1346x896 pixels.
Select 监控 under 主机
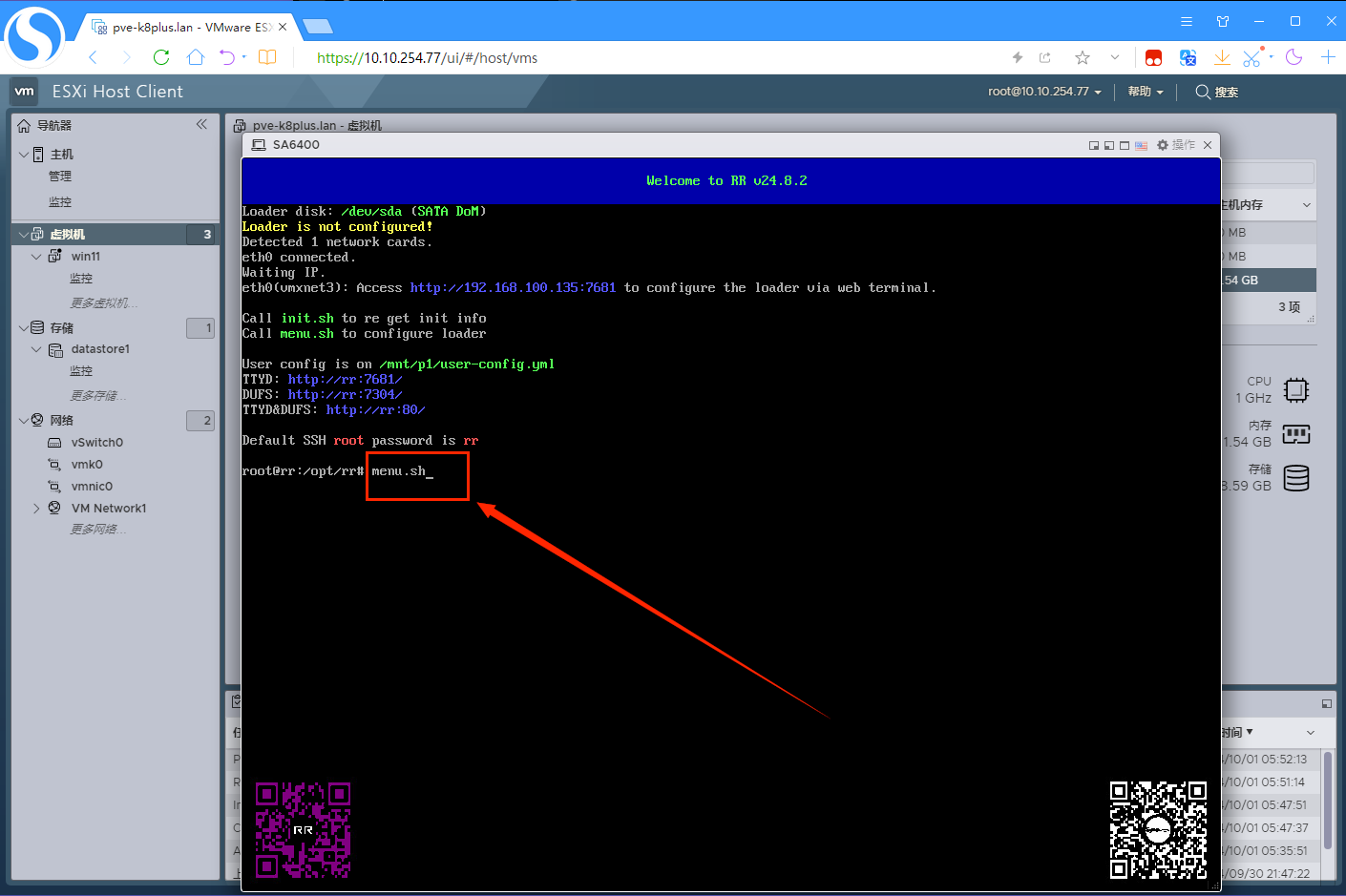tap(60, 202)
